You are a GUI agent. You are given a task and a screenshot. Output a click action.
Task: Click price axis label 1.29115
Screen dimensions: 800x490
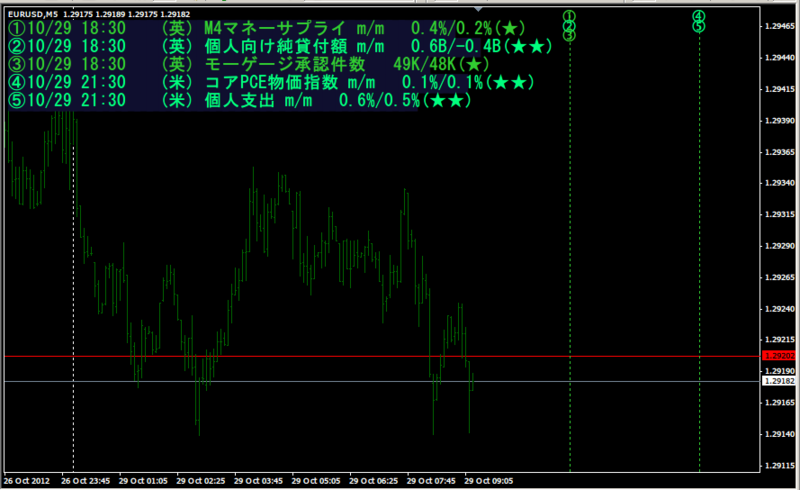pyautogui.click(x=780, y=466)
